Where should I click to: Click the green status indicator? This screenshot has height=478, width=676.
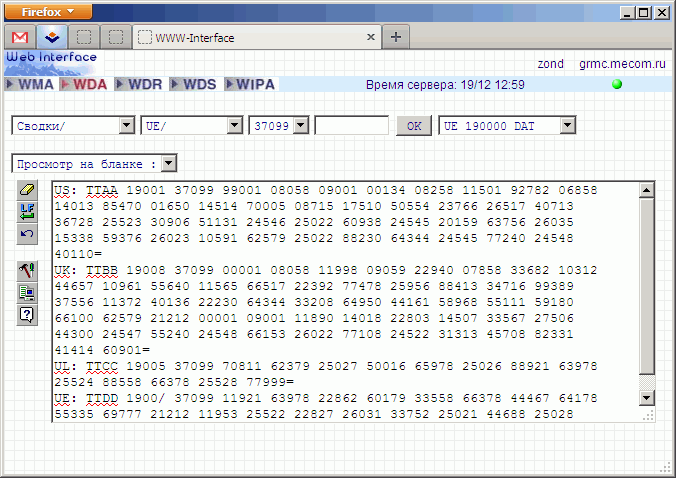point(617,84)
